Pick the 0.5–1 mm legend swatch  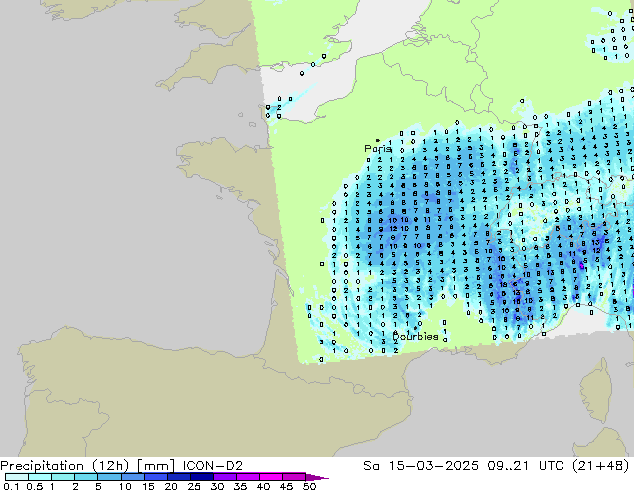40,477
